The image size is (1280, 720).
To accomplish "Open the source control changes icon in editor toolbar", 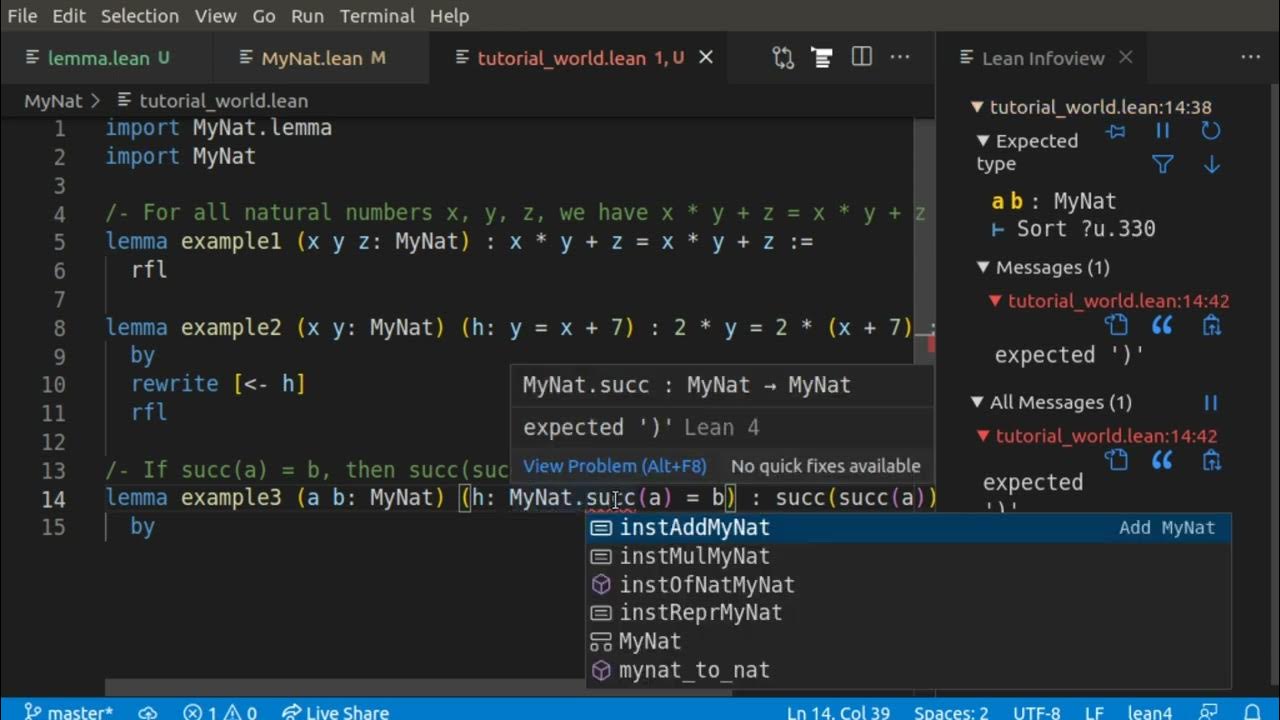I will 783,58.
